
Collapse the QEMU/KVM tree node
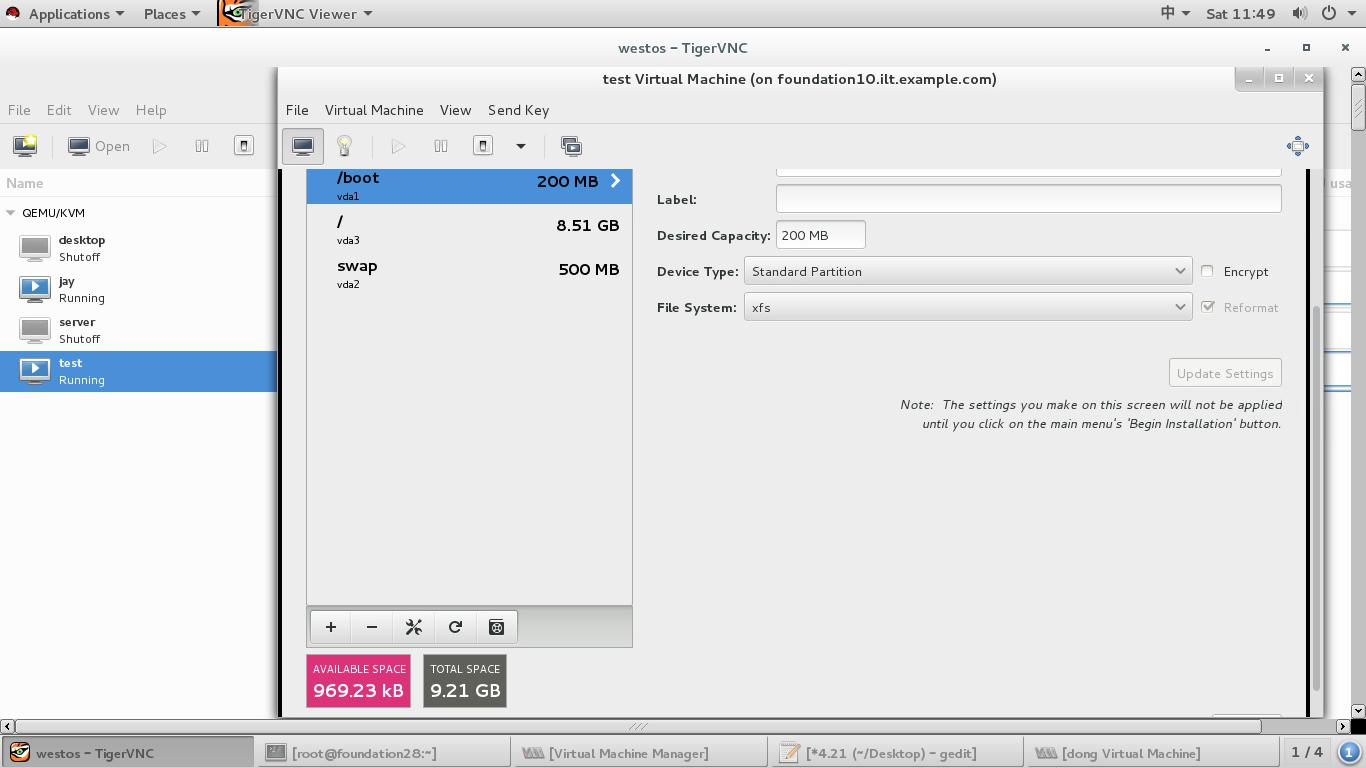[11, 213]
